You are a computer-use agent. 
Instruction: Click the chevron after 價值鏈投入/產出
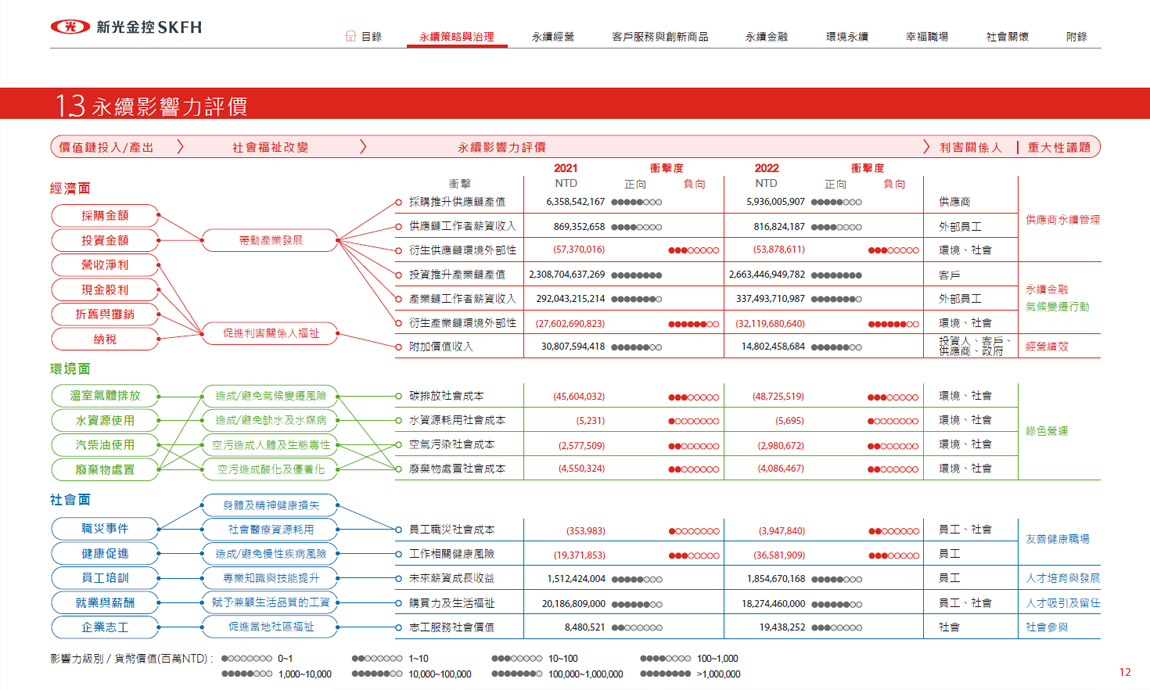tap(180, 147)
